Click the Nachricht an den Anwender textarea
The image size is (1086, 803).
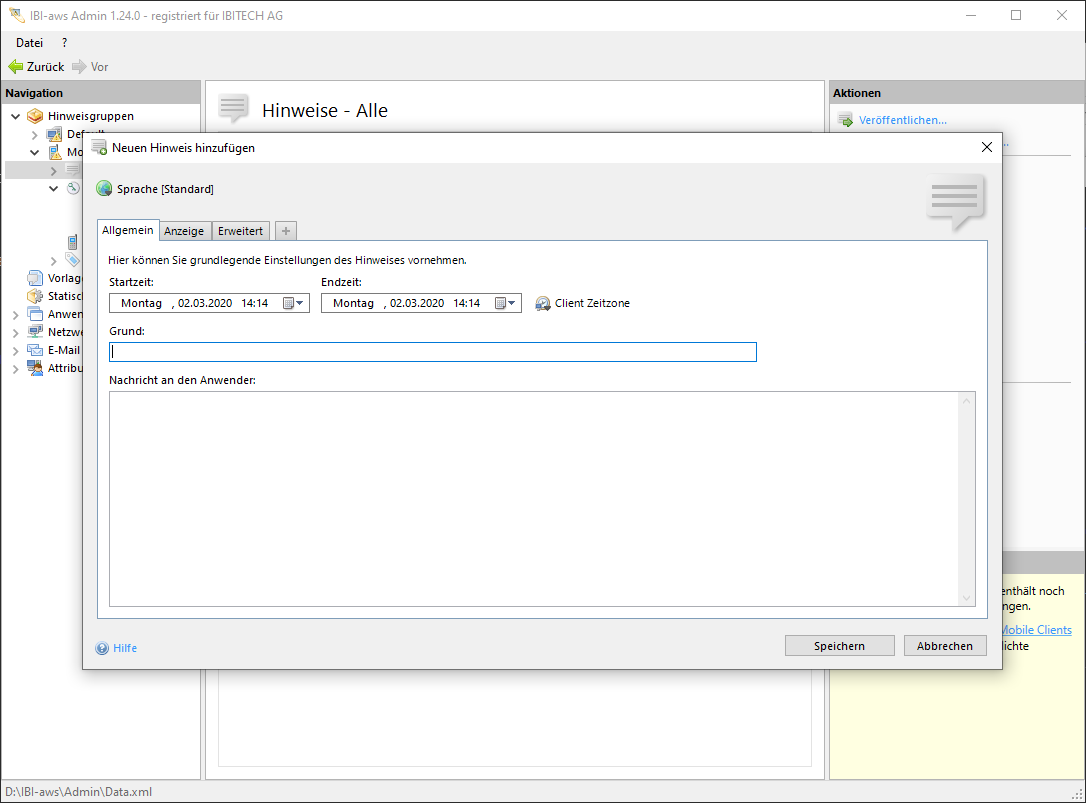tap(535, 498)
